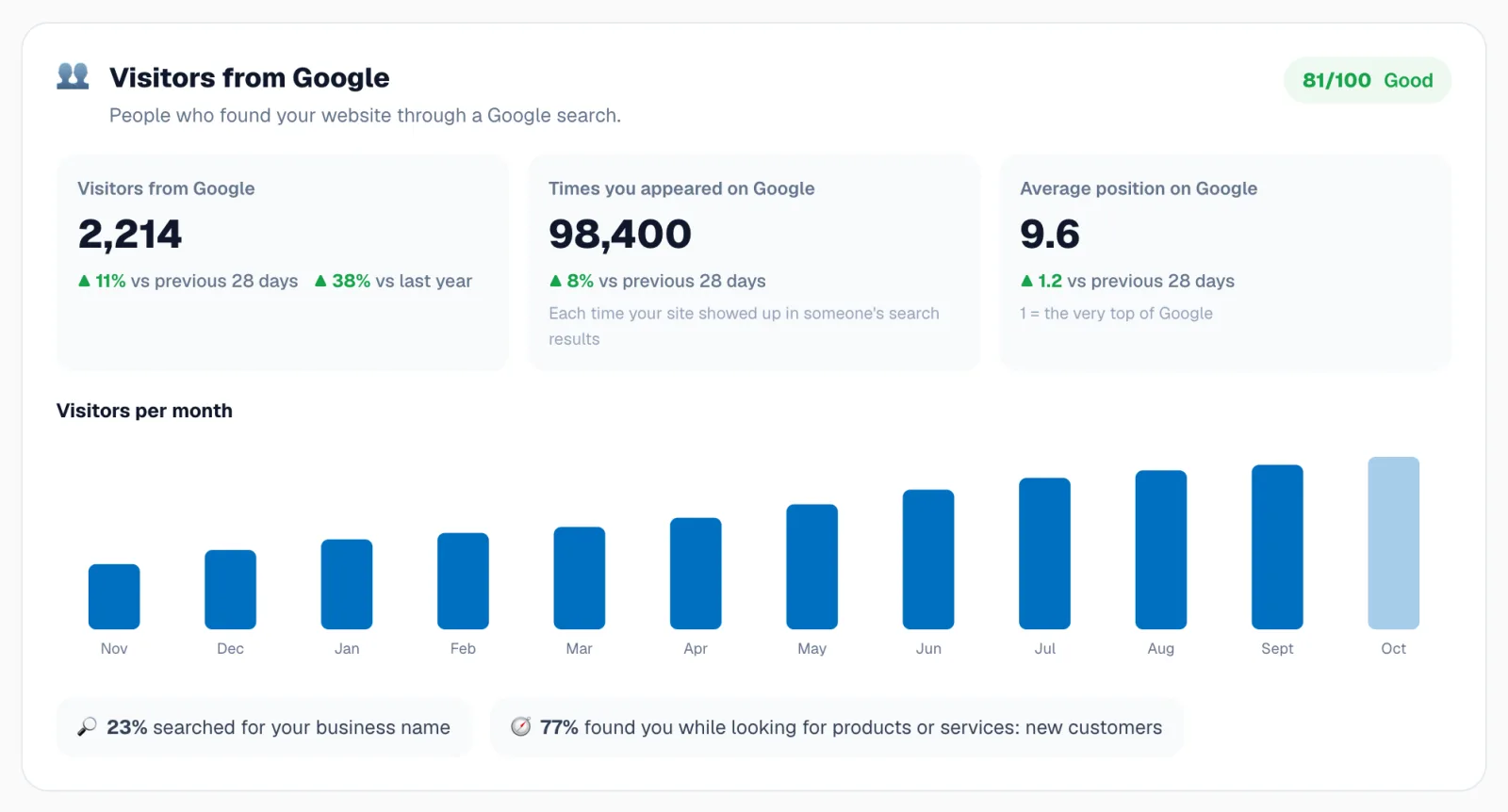Click the "77% found you" new customers text
Screen dimensions: 1508x812
point(851,727)
